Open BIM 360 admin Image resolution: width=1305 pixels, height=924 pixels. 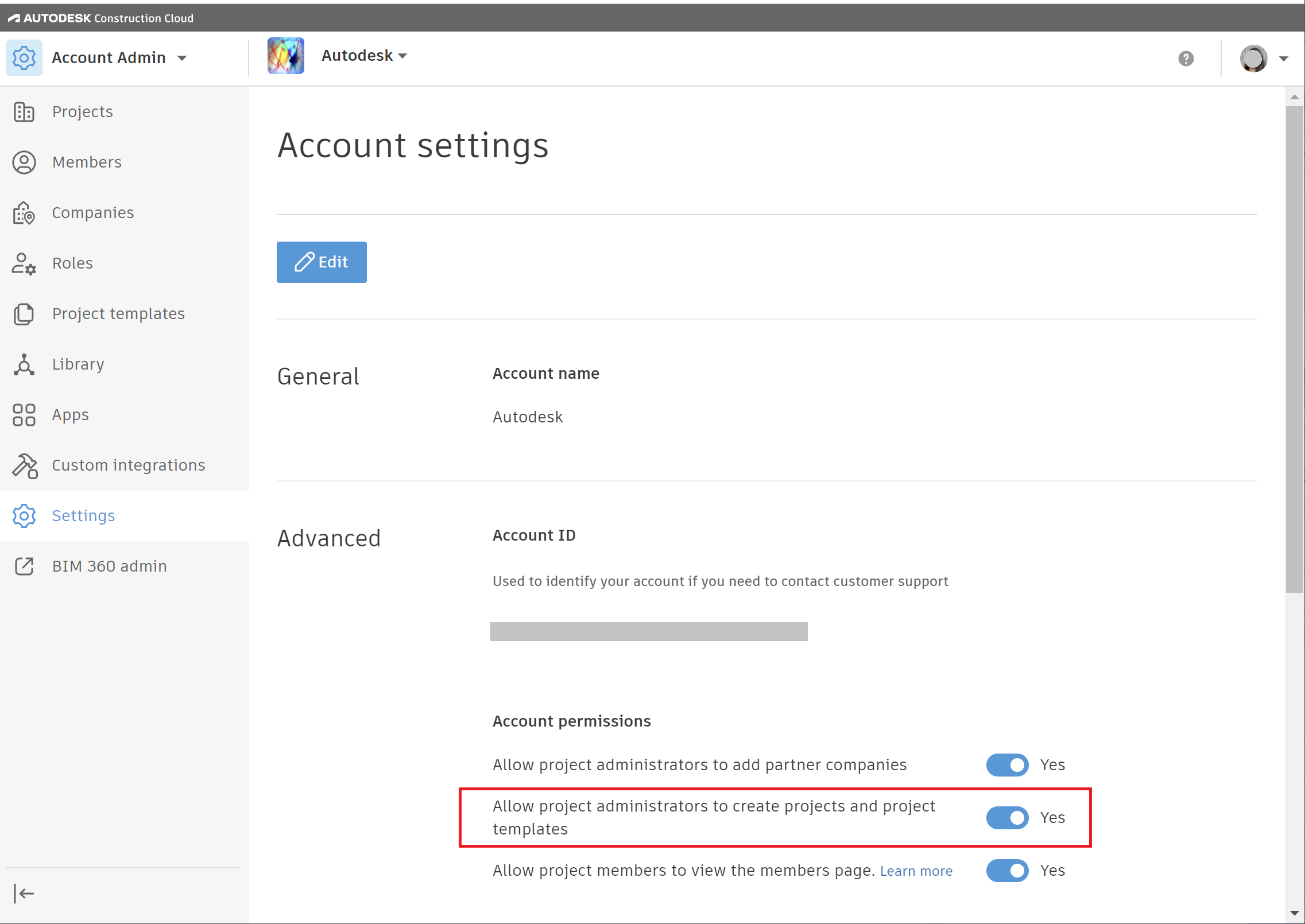tap(109, 566)
